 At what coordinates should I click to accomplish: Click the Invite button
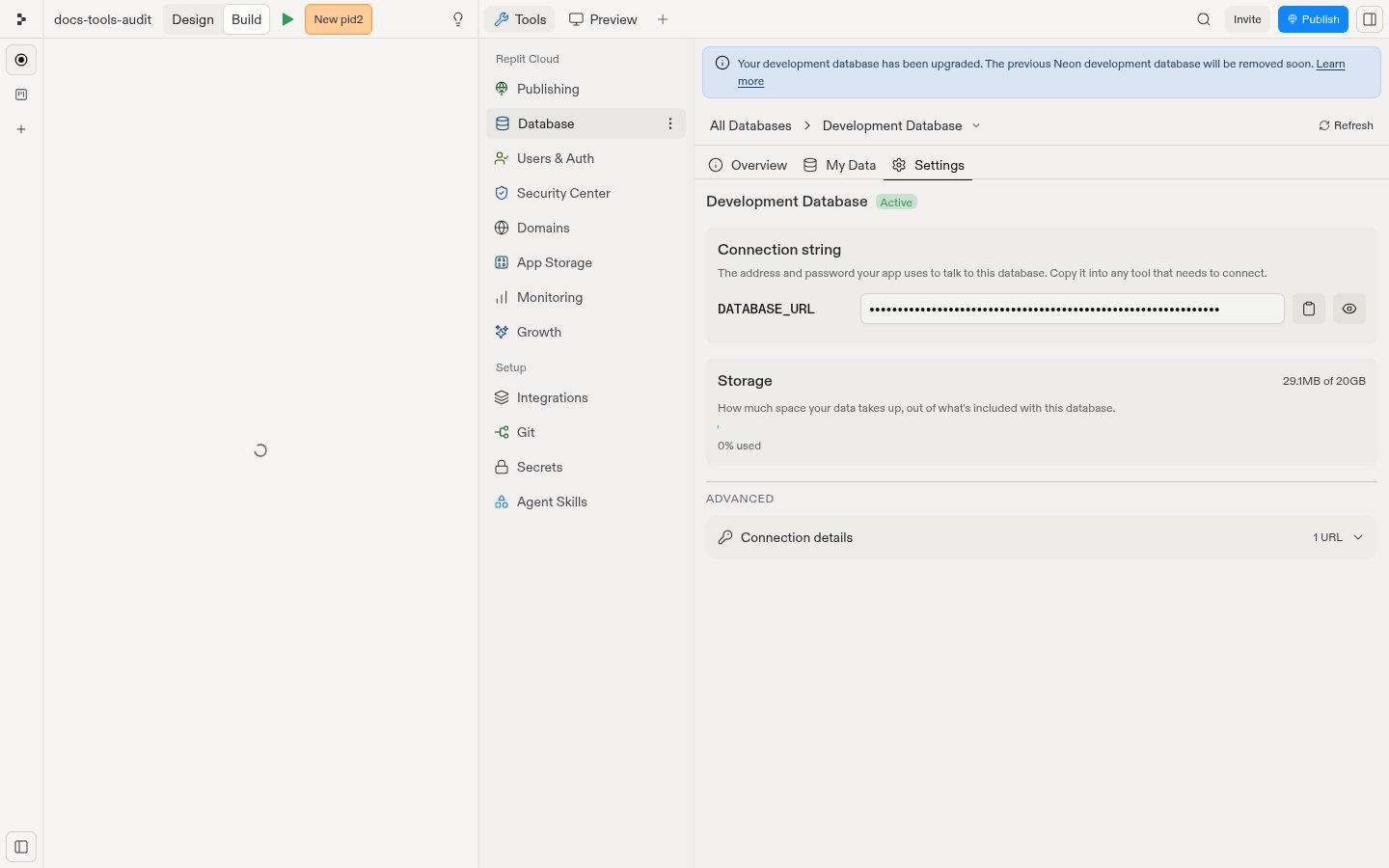[x=1247, y=19]
